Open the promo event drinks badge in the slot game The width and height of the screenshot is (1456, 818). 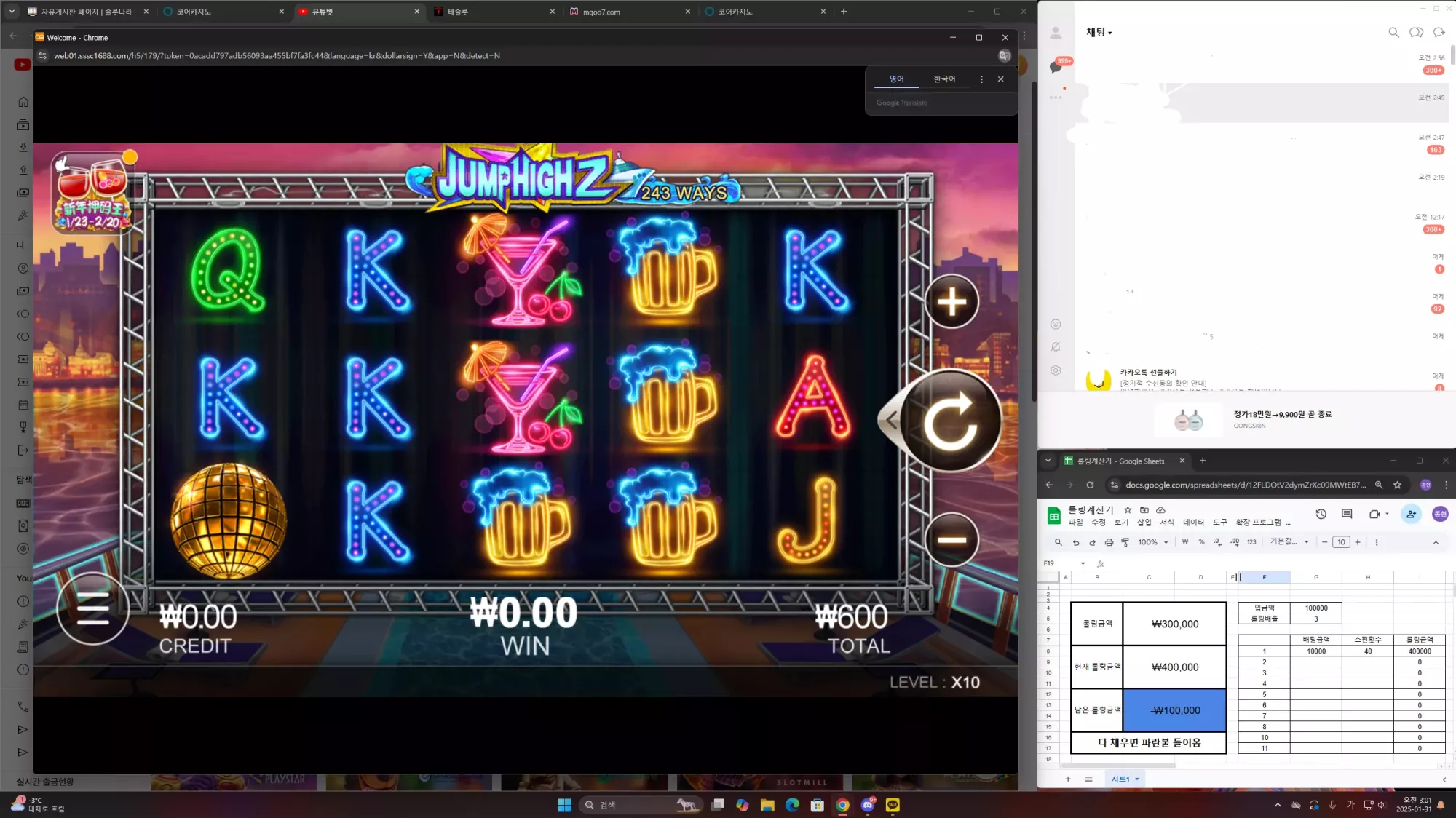tap(92, 192)
